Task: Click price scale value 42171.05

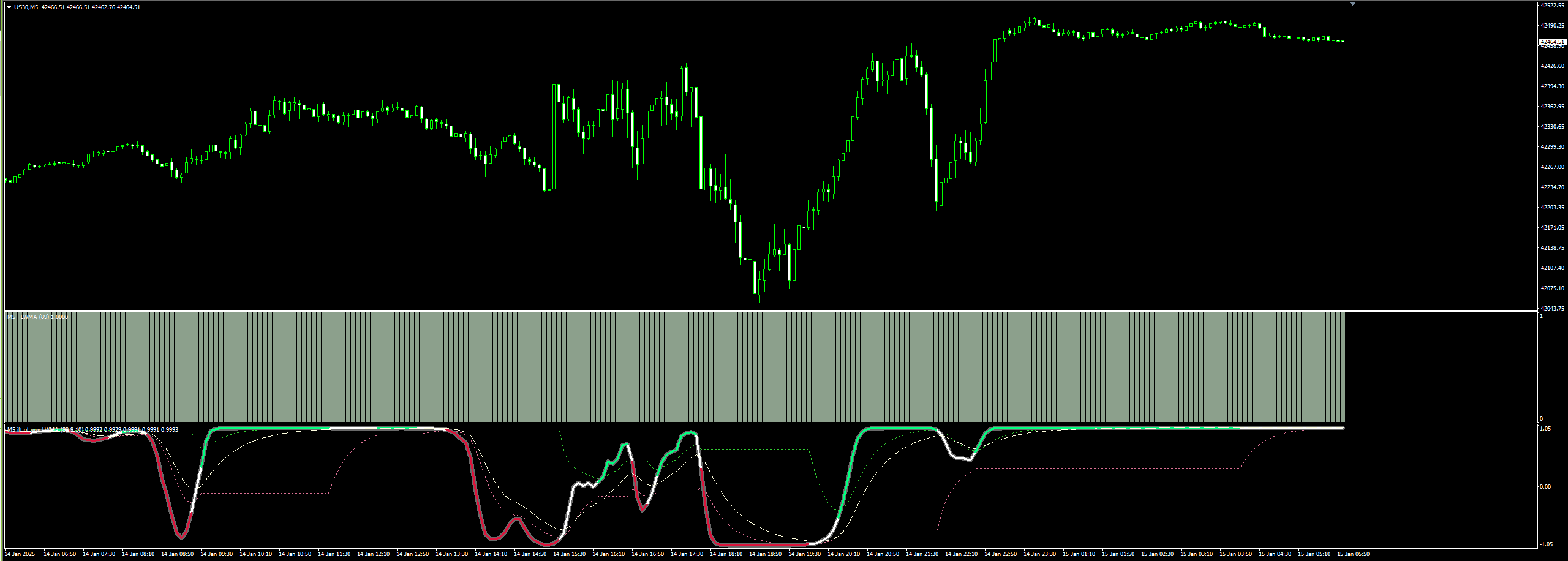Action: pyautogui.click(x=1553, y=228)
